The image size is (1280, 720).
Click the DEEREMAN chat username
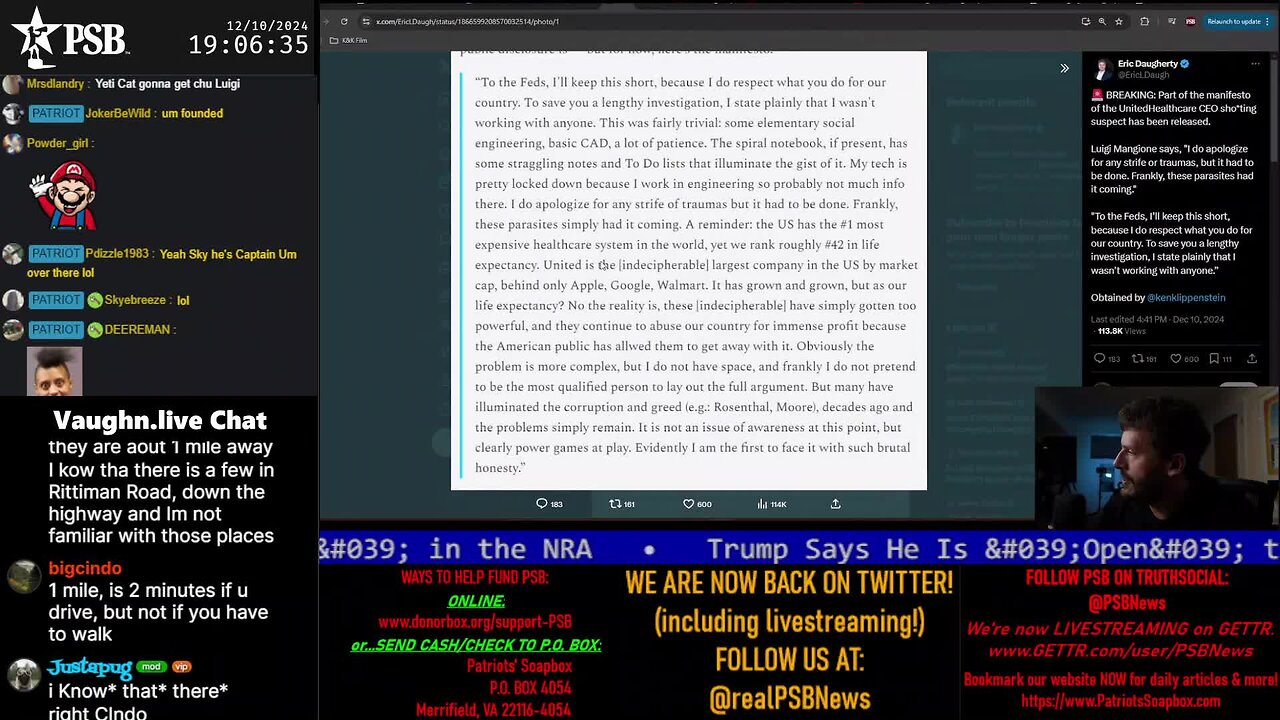[x=138, y=329]
